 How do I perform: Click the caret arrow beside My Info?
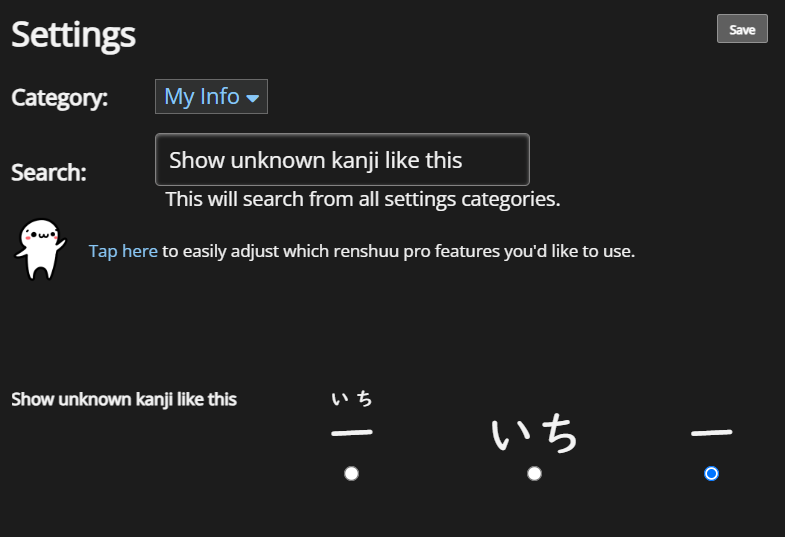pyautogui.click(x=253, y=98)
